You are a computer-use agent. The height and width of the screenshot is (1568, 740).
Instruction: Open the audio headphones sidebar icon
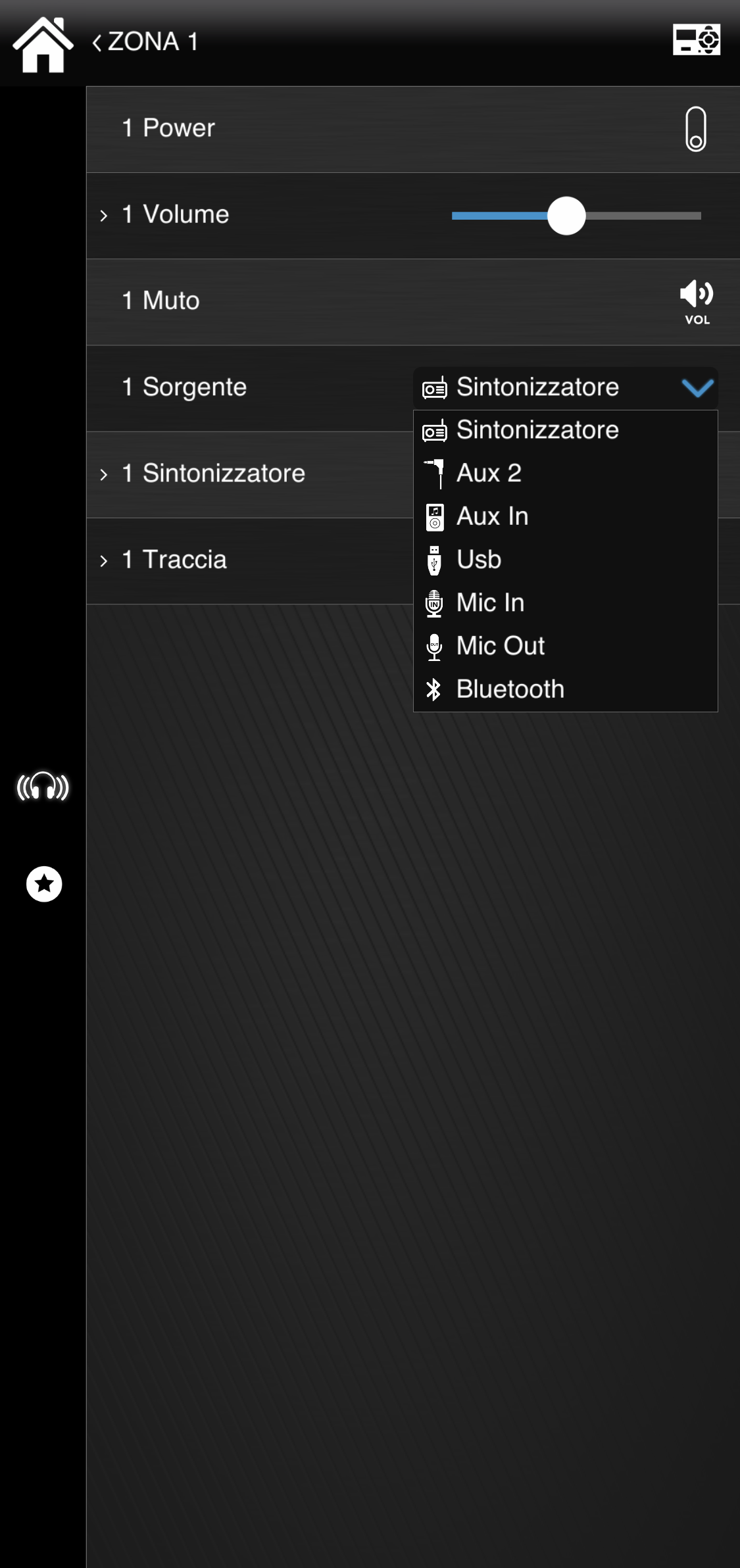click(43, 786)
